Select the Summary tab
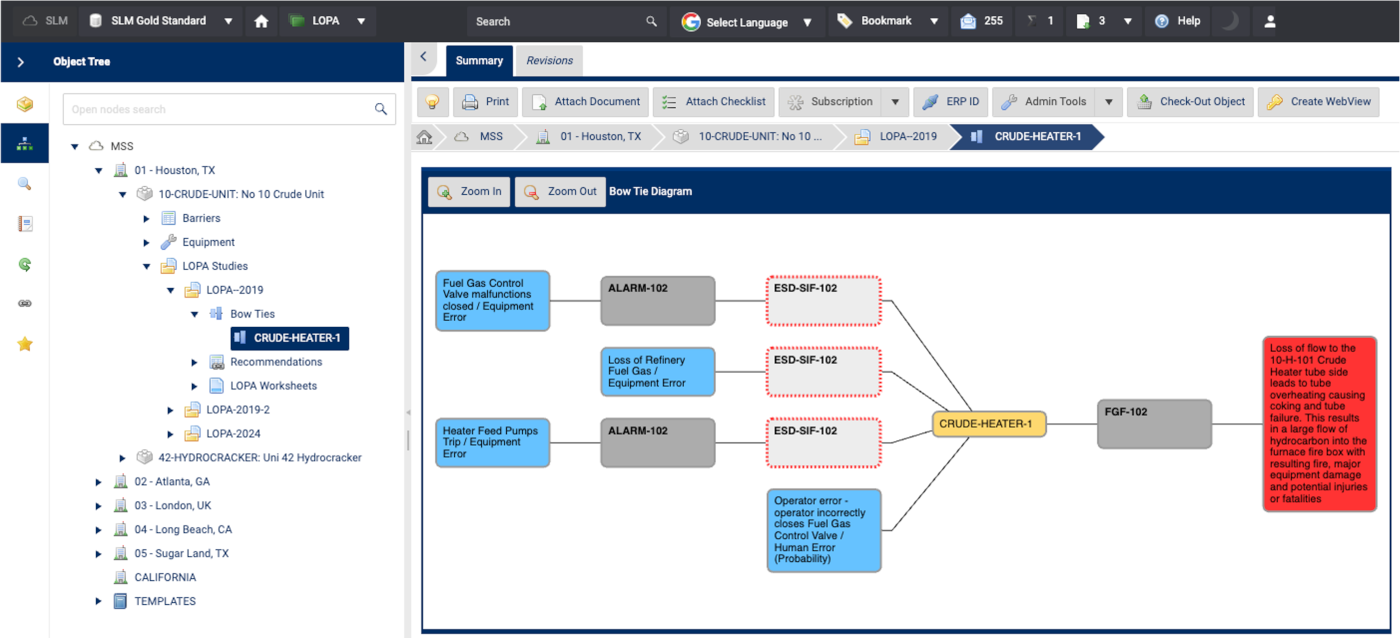The image size is (1400, 638). (x=479, y=61)
